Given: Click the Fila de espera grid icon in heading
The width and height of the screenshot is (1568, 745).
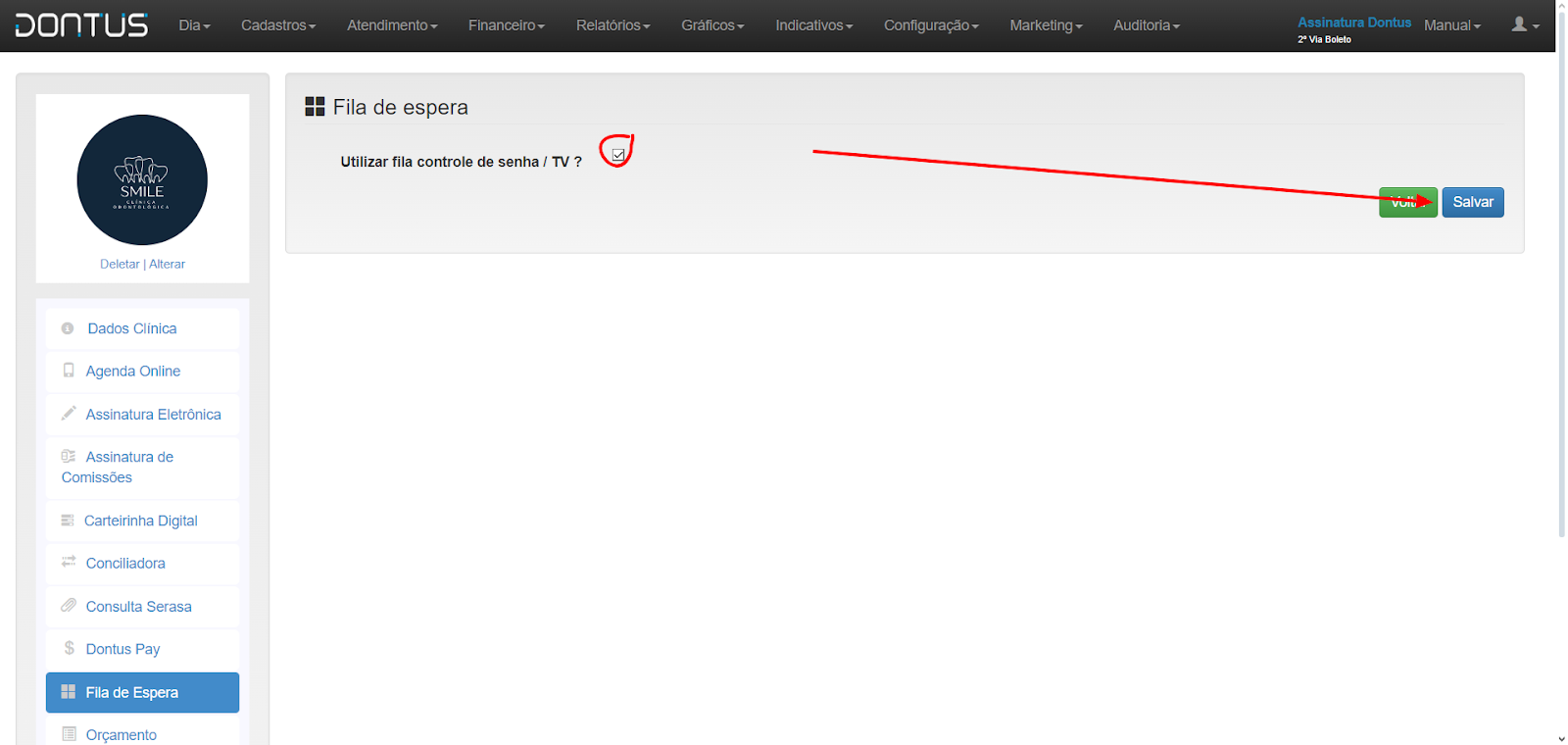Looking at the screenshot, I should point(315,107).
